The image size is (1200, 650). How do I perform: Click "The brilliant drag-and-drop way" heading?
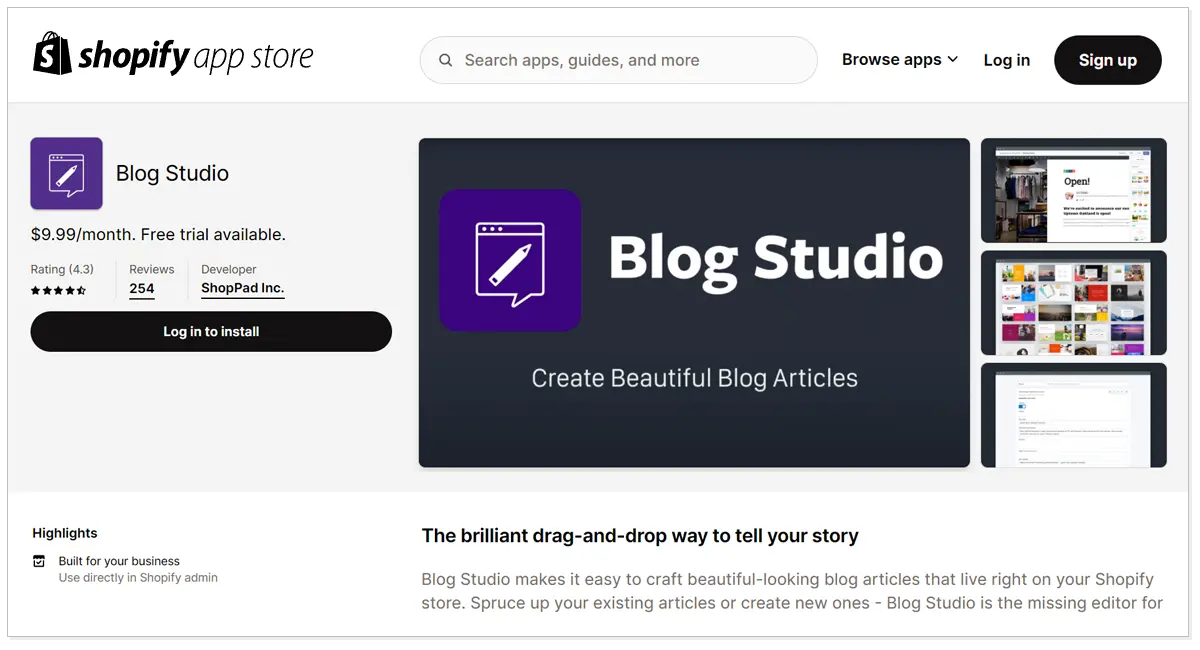click(640, 535)
